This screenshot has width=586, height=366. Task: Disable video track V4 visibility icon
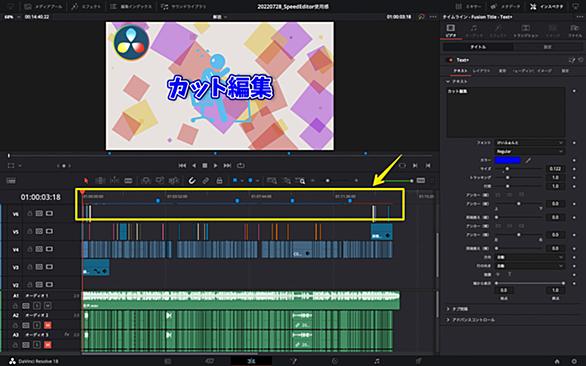(49, 249)
